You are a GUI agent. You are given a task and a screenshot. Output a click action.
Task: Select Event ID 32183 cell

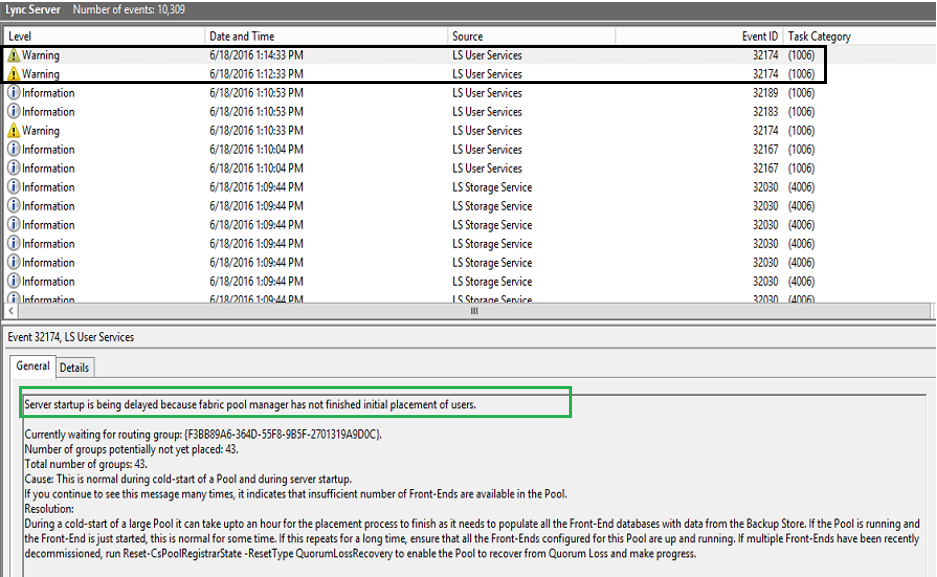click(765, 112)
